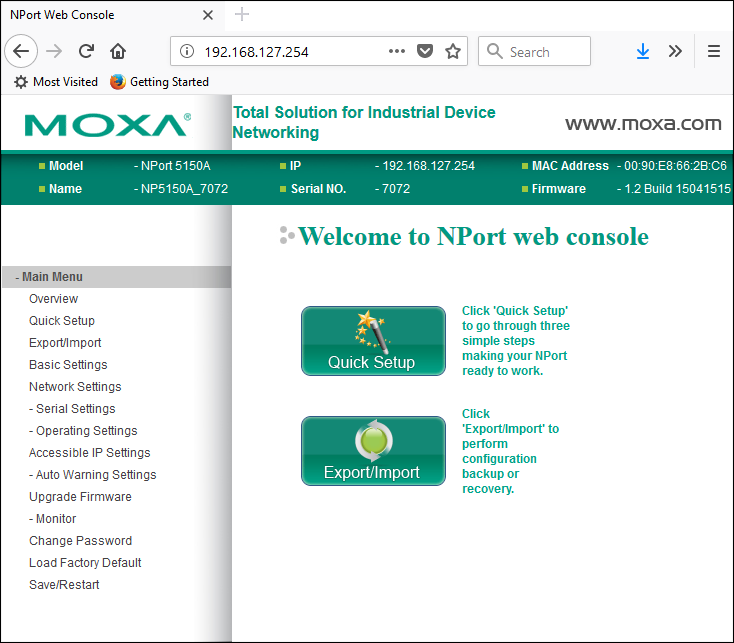Click the MOXA logo
Screen dimensions: 734x643
(x=108, y=125)
